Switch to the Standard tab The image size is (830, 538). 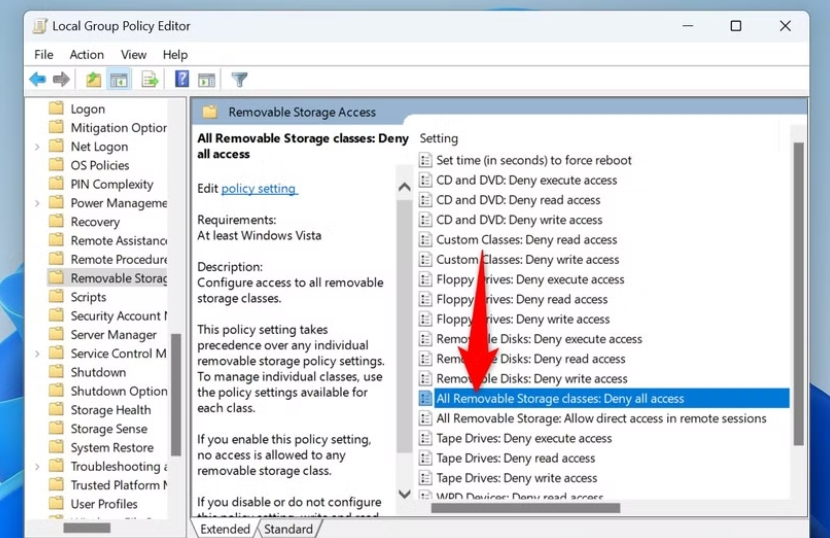click(x=288, y=529)
